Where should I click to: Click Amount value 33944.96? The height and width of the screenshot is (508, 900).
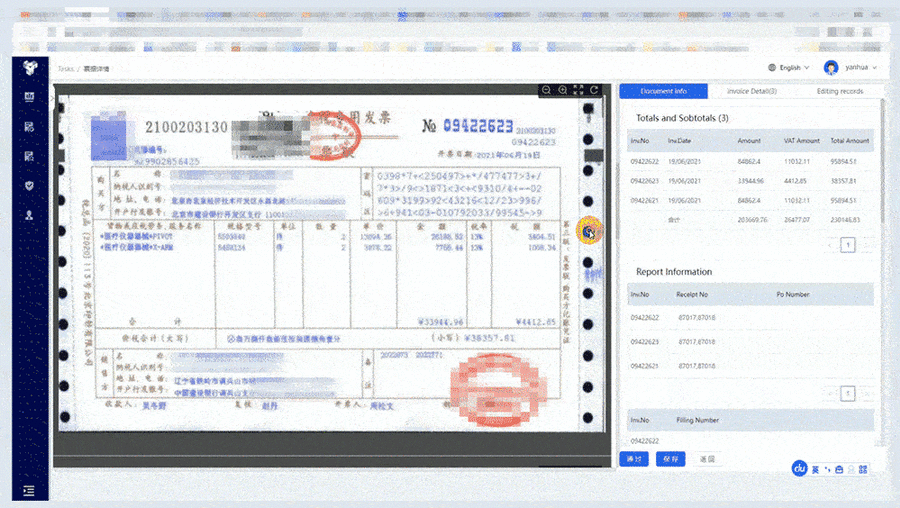750,181
